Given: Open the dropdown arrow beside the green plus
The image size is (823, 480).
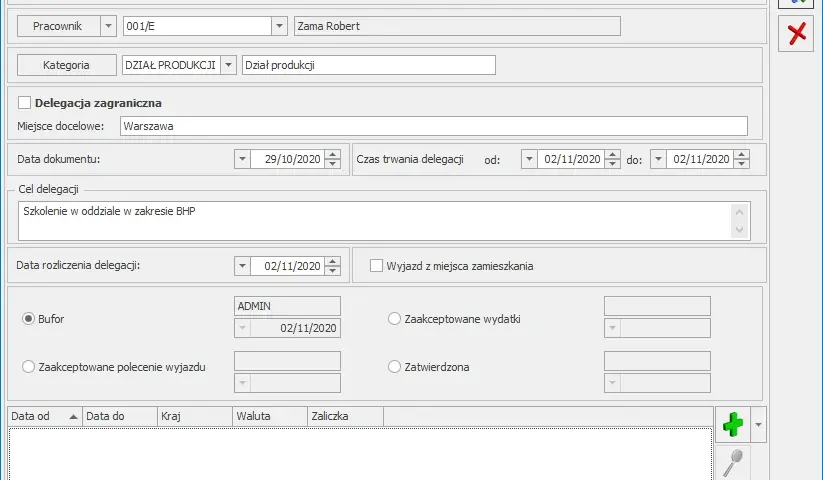Looking at the screenshot, I should pos(758,424).
